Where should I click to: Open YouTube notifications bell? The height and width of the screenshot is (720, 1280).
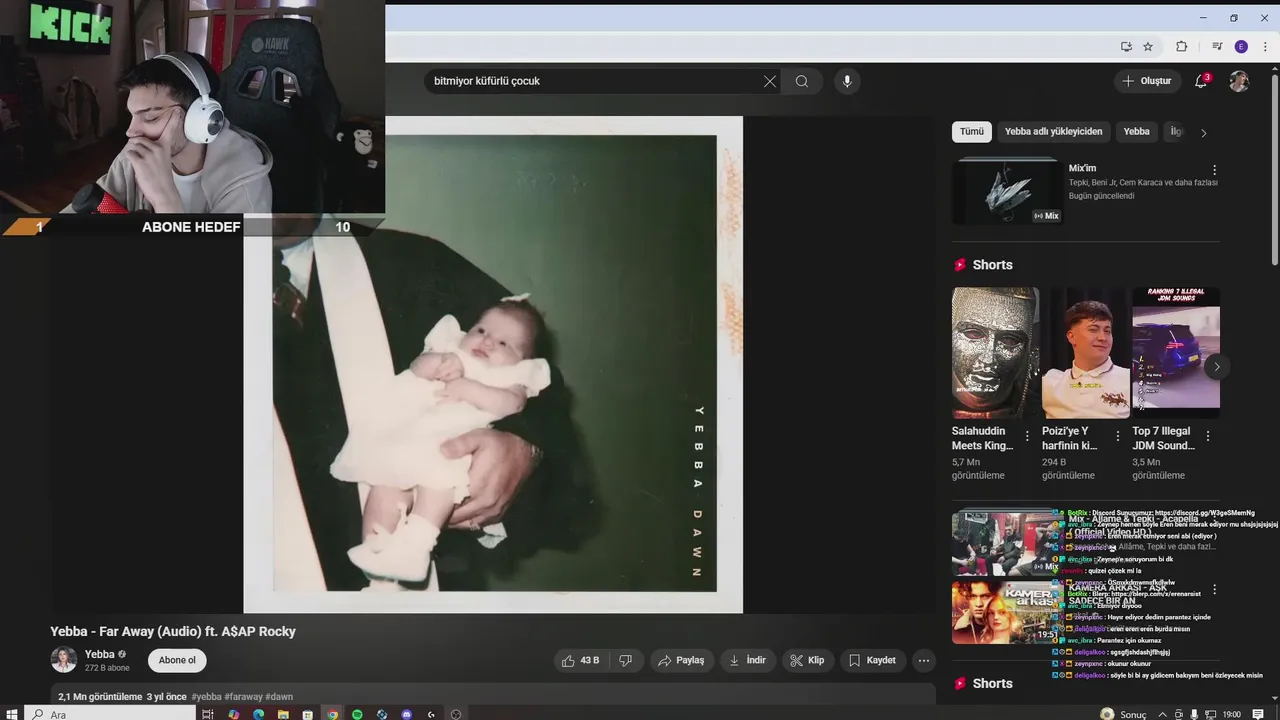pos(1201,81)
